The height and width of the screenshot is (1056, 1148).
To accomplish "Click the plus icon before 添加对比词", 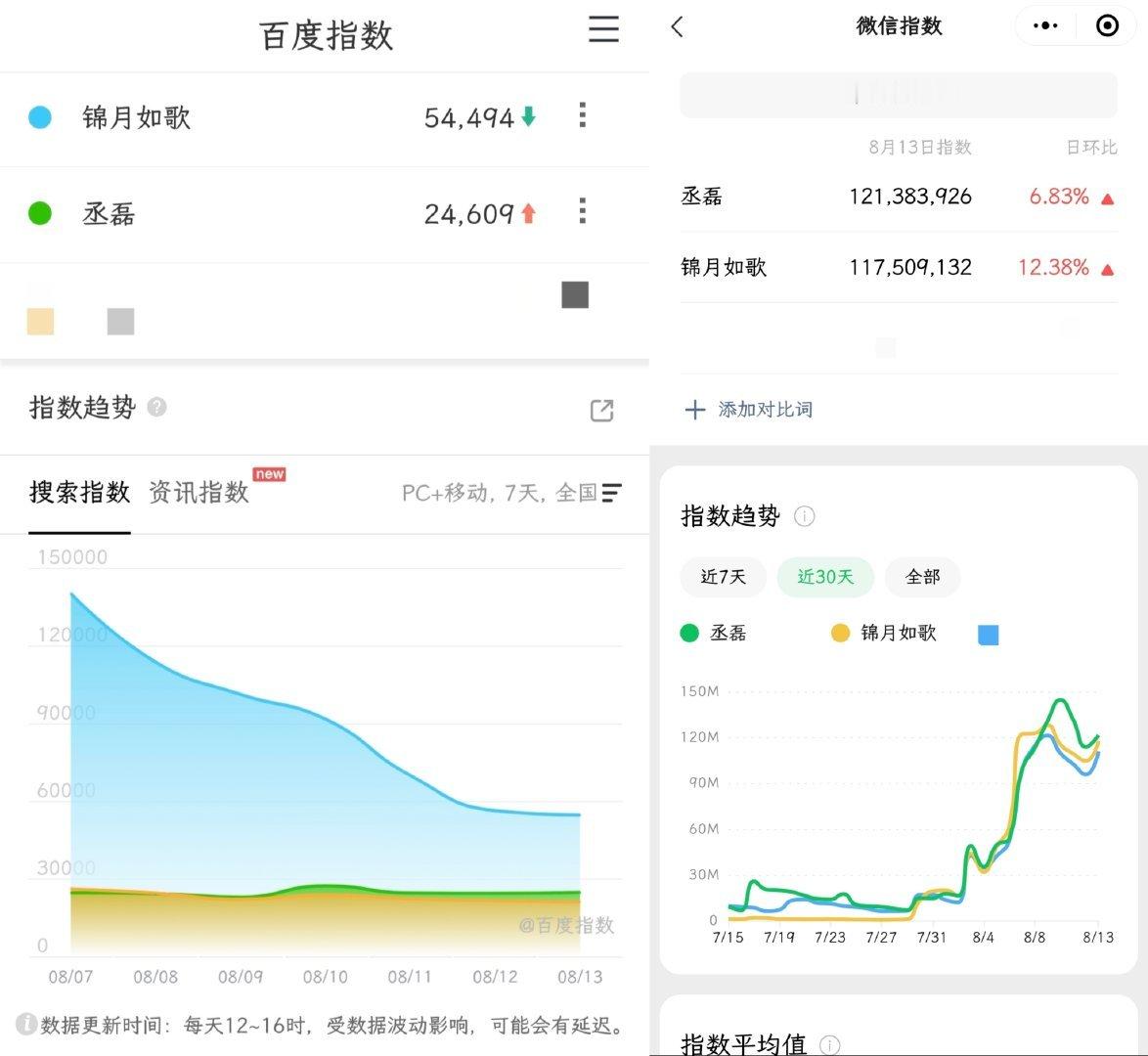I will (x=695, y=410).
